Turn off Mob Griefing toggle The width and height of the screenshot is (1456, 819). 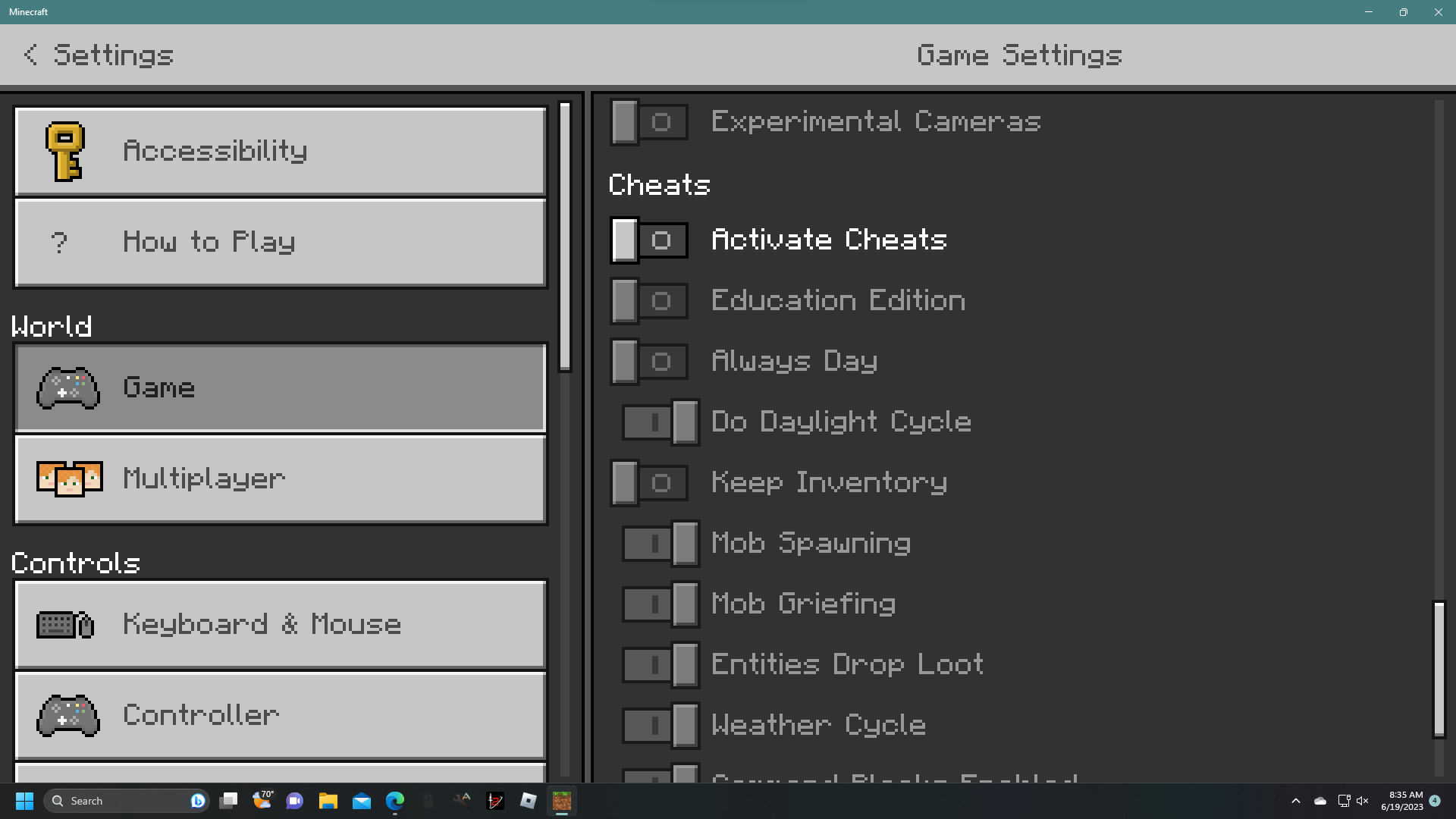661,604
